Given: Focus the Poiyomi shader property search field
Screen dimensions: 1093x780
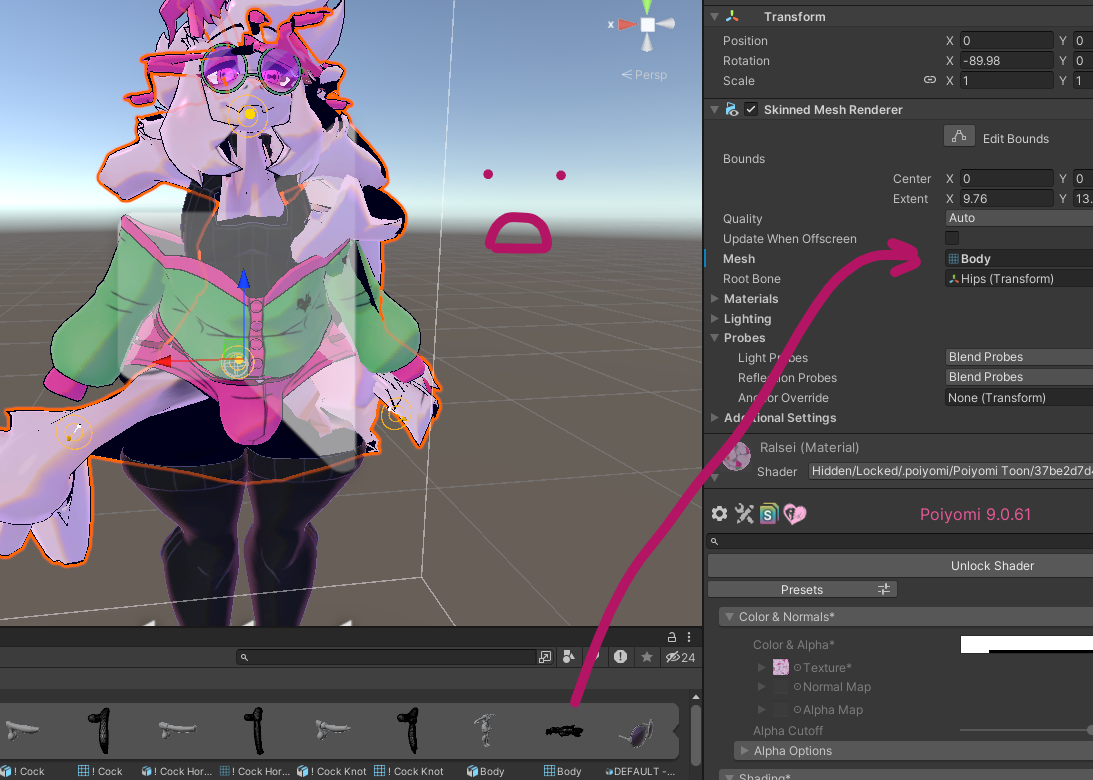Looking at the screenshot, I should click(x=900, y=541).
